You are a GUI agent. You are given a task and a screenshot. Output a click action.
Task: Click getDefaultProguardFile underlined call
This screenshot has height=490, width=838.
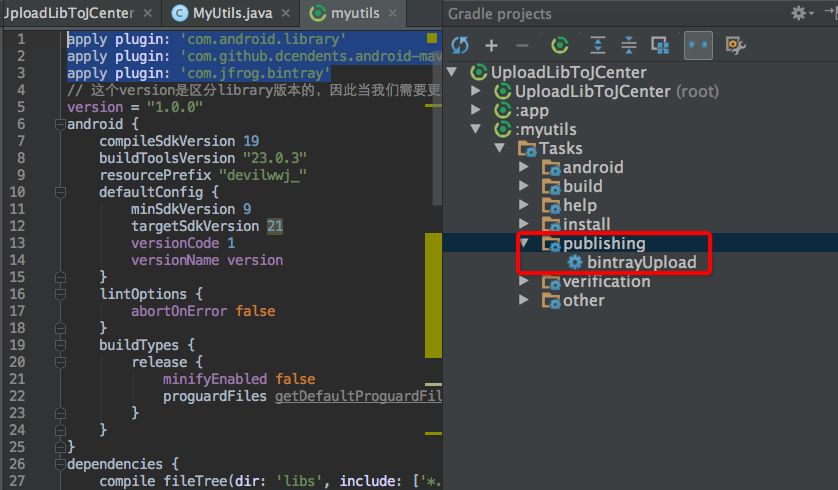[x=358, y=396]
